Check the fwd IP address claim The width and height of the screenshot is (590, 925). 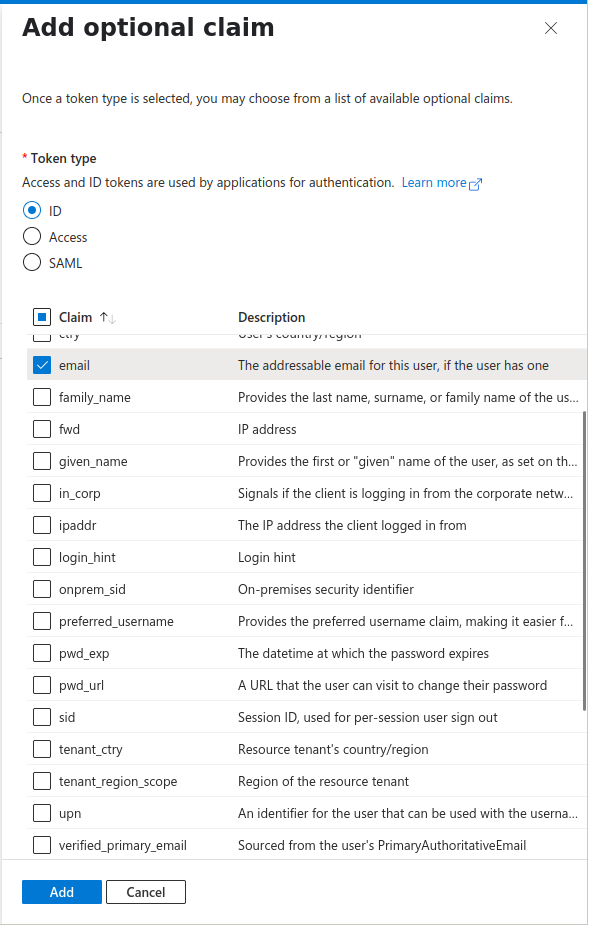click(41, 428)
